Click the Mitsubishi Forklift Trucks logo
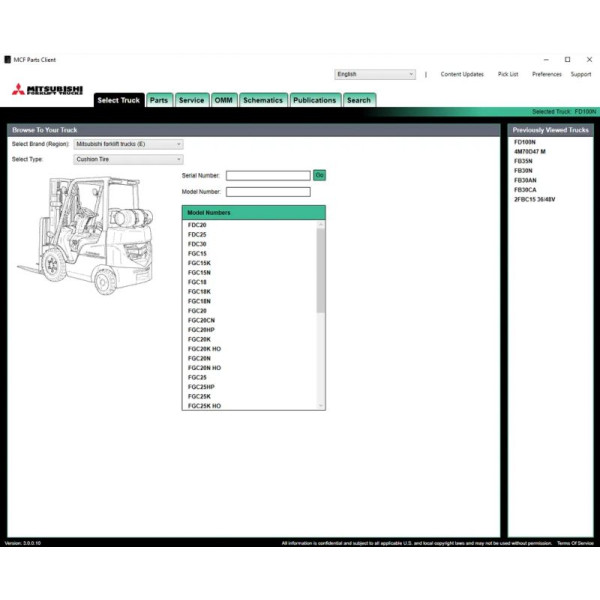Viewport: 600px width, 600px height. click(47, 91)
